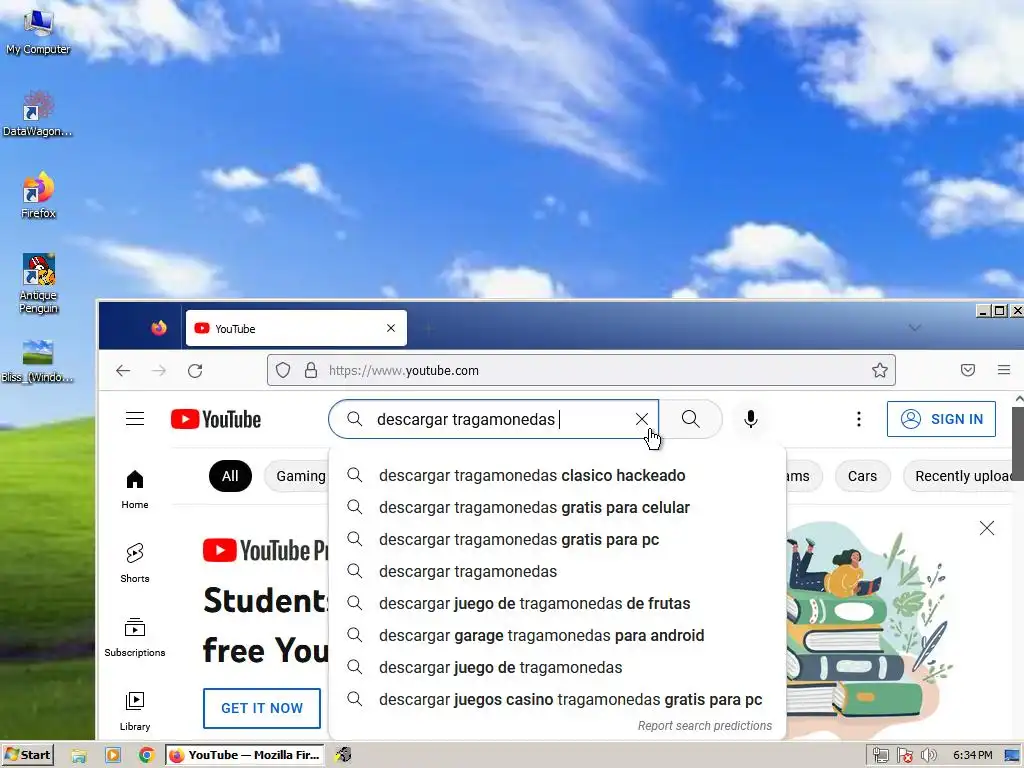View site security padlock info

point(311,370)
